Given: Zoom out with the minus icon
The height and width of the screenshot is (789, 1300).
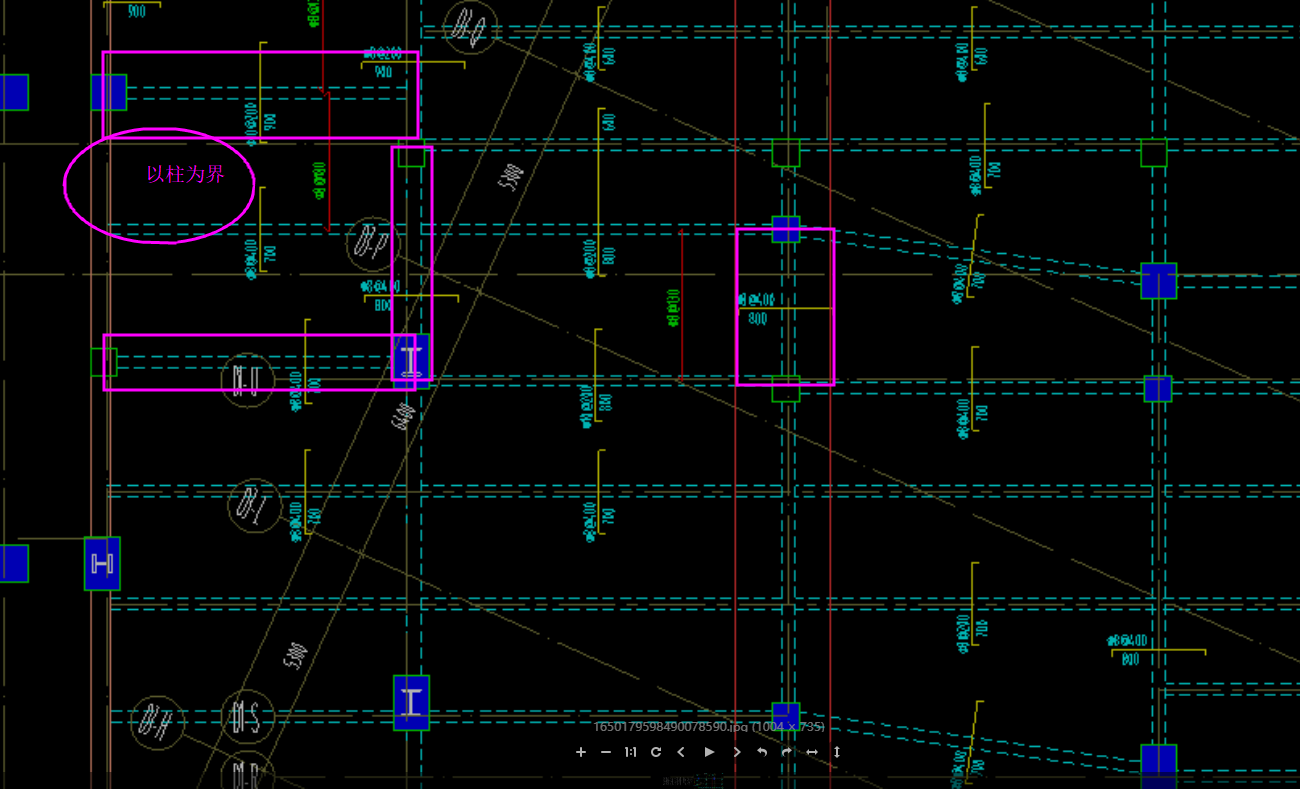Looking at the screenshot, I should pyautogui.click(x=606, y=752).
